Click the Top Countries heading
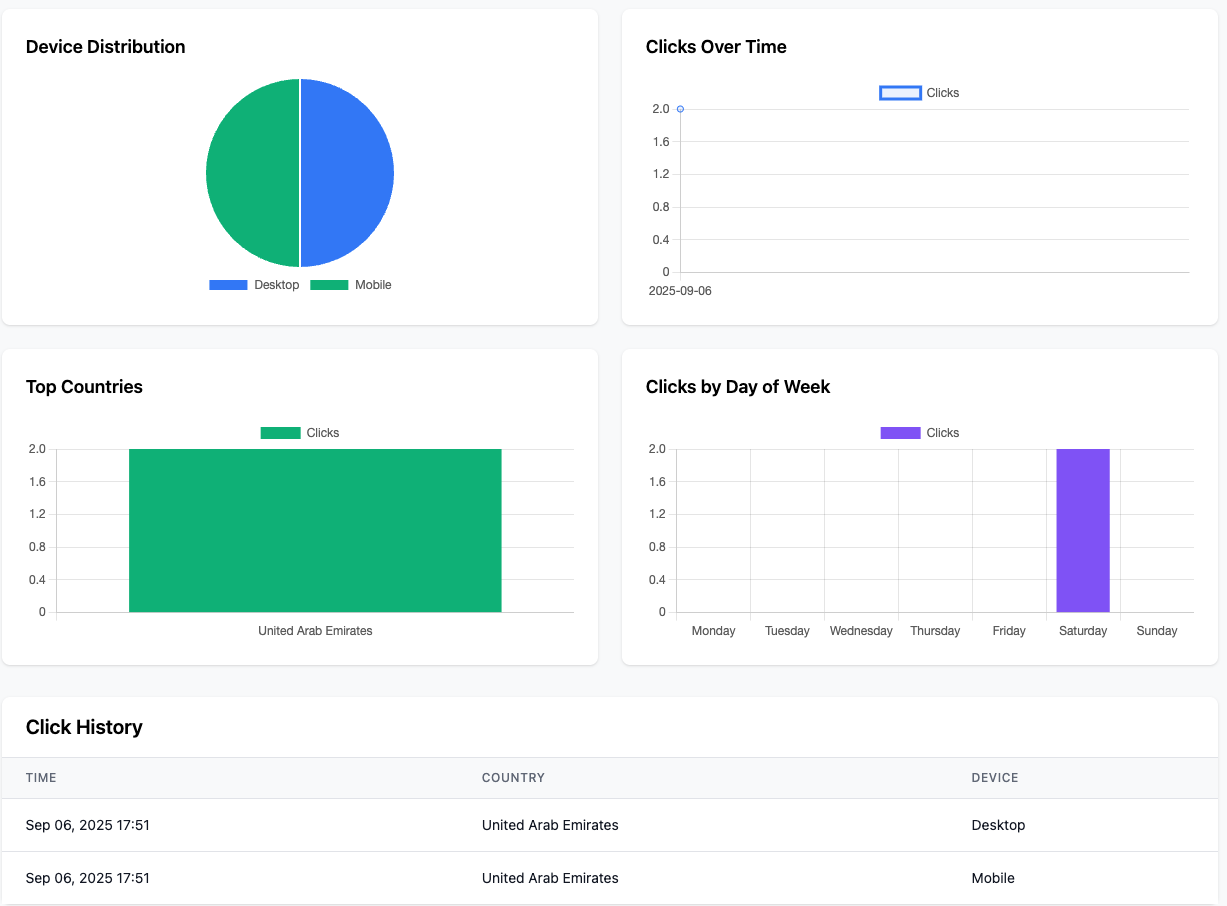The image size is (1227, 906). (84, 387)
